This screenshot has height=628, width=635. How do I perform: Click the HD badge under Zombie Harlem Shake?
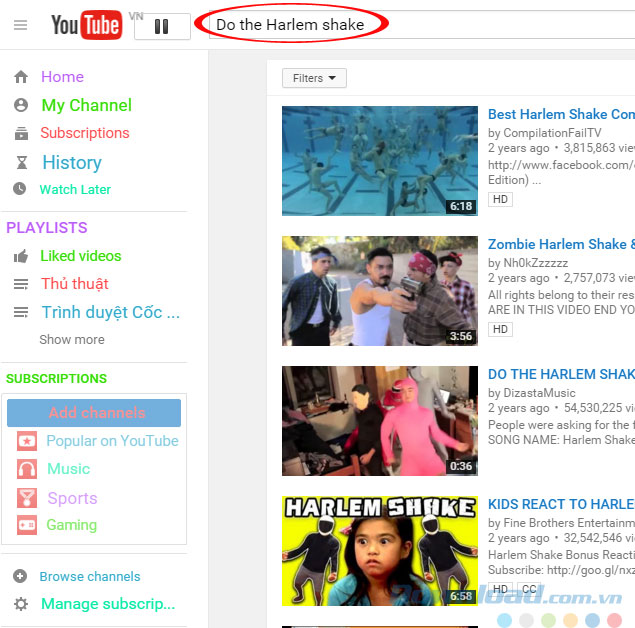[500, 329]
